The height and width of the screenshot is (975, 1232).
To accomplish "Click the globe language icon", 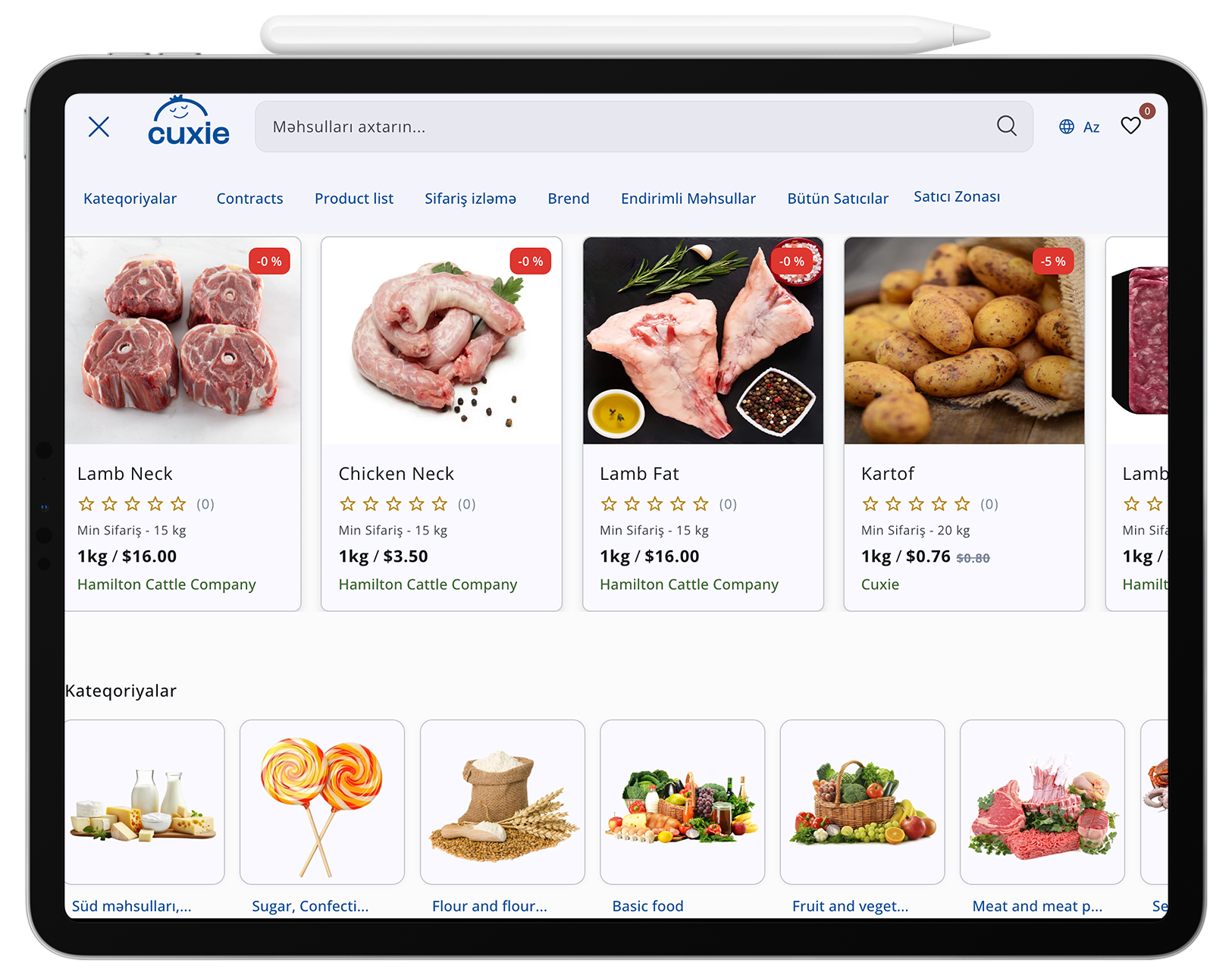I will pos(1066,127).
